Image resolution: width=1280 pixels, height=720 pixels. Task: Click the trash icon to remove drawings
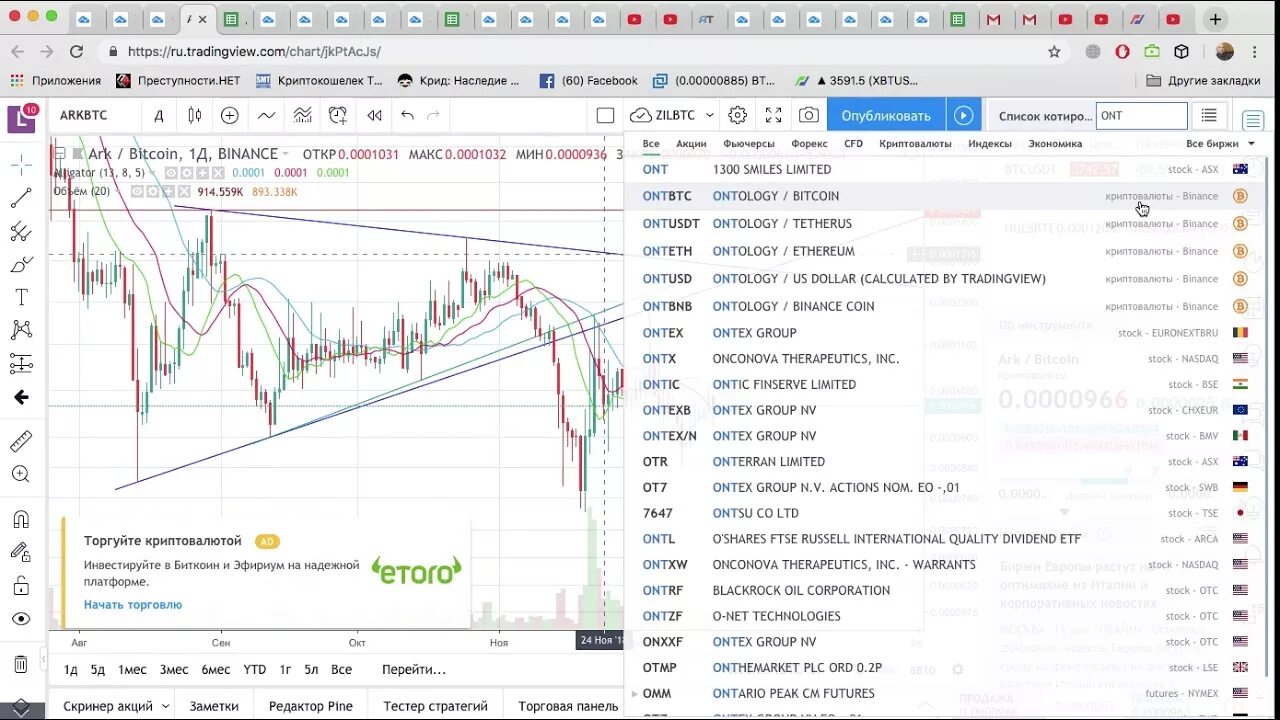click(x=21, y=664)
